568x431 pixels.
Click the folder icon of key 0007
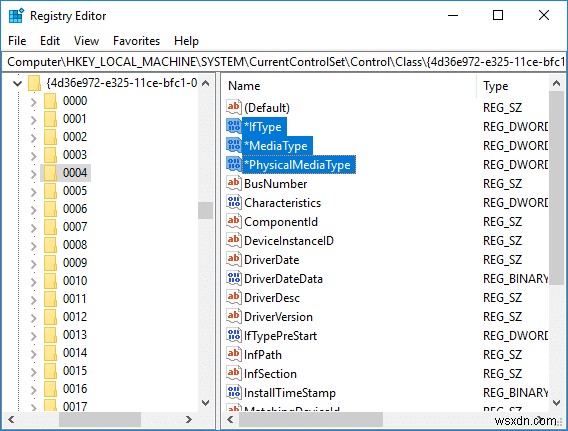pyautogui.click(x=50, y=227)
